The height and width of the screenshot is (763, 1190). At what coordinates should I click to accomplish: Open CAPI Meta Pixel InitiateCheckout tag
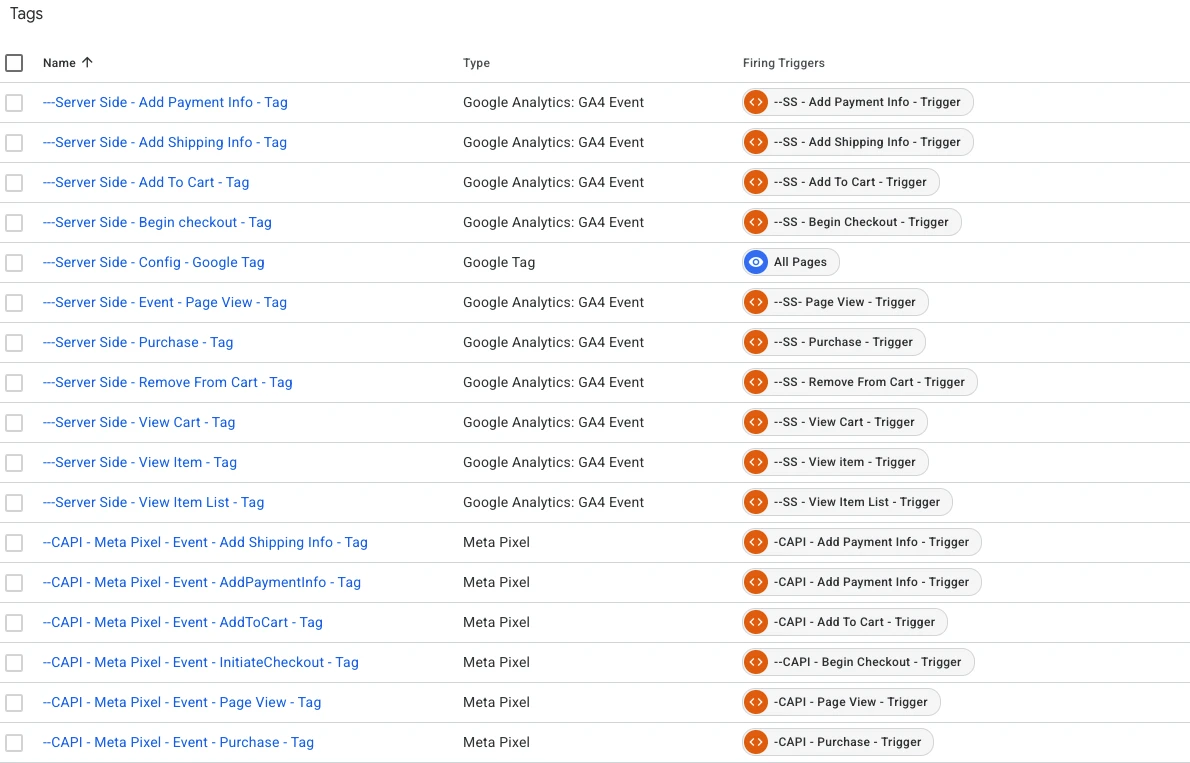click(x=200, y=662)
